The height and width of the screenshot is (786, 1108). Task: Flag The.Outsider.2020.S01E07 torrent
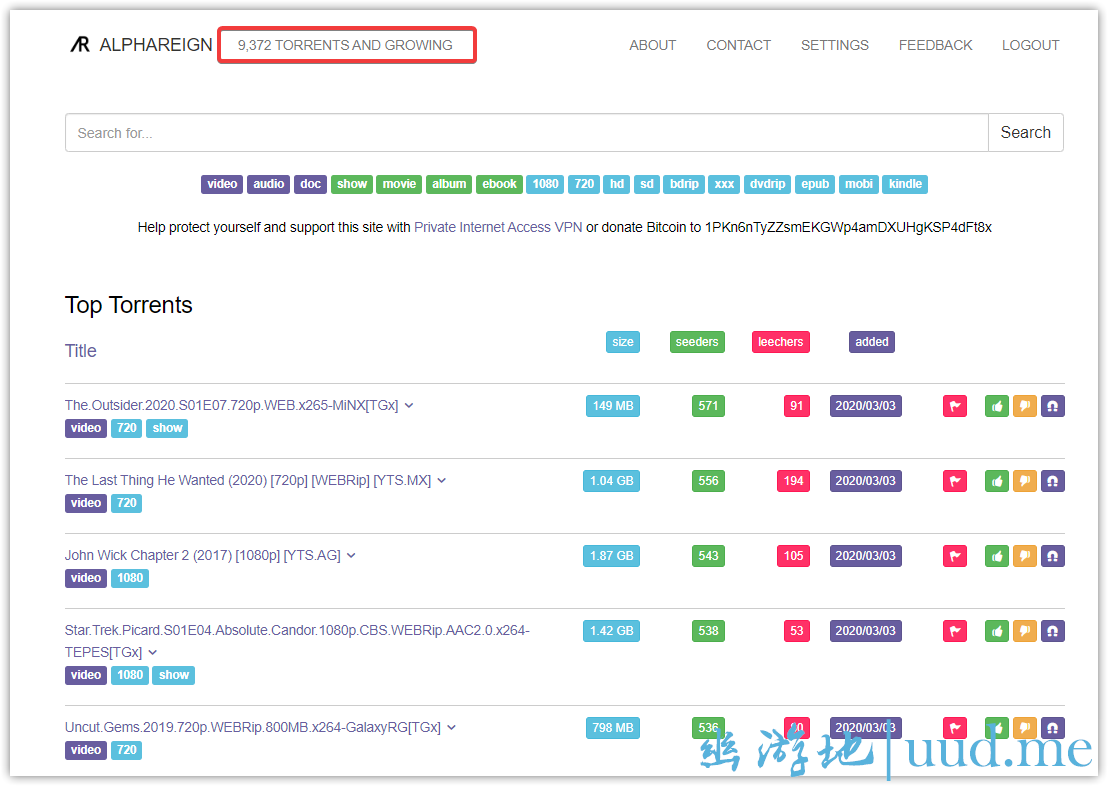[955, 406]
